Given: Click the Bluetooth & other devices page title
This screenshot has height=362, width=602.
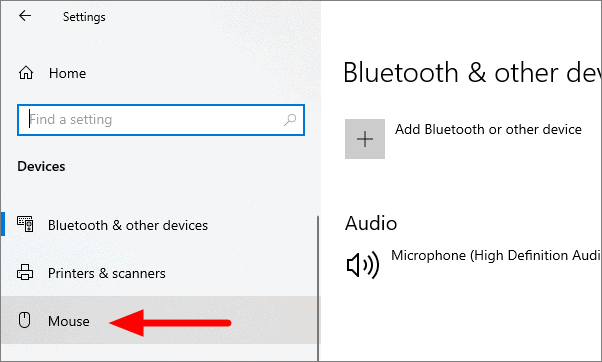Looking at the screenshot, I should 472,73.
